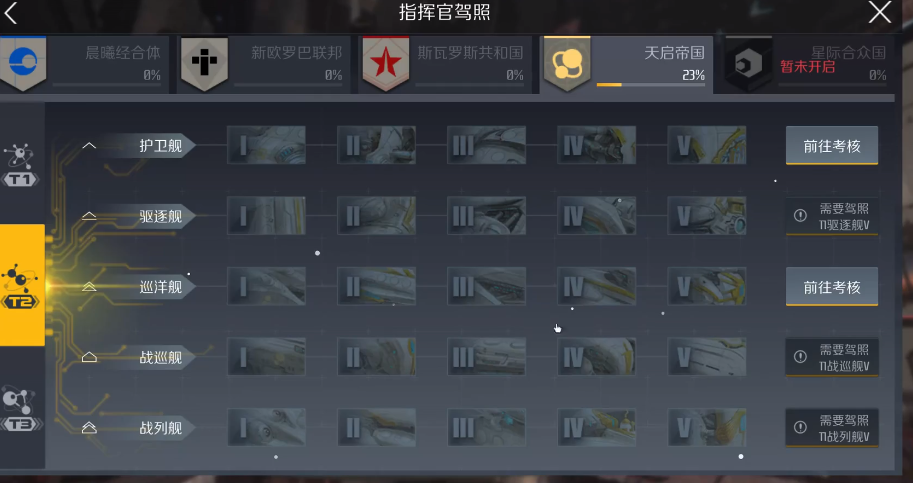Screen dimensions: 913x483
Task: Click the locked 星际合众国 hexagon emblem
Action: (748, 63)
